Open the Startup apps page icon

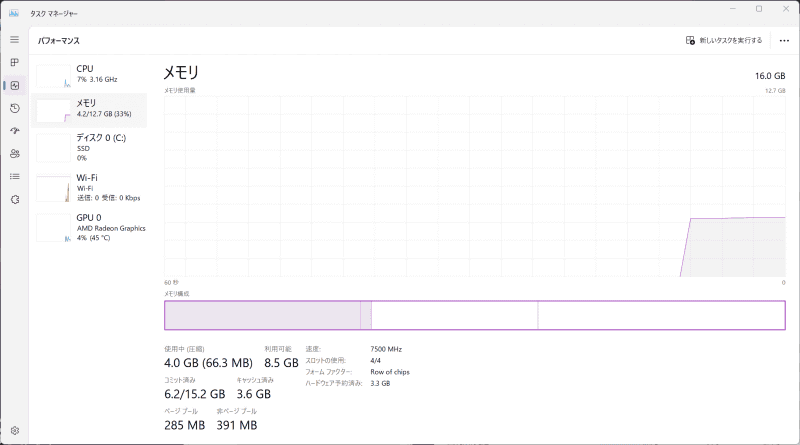click(x=14, y=131)
